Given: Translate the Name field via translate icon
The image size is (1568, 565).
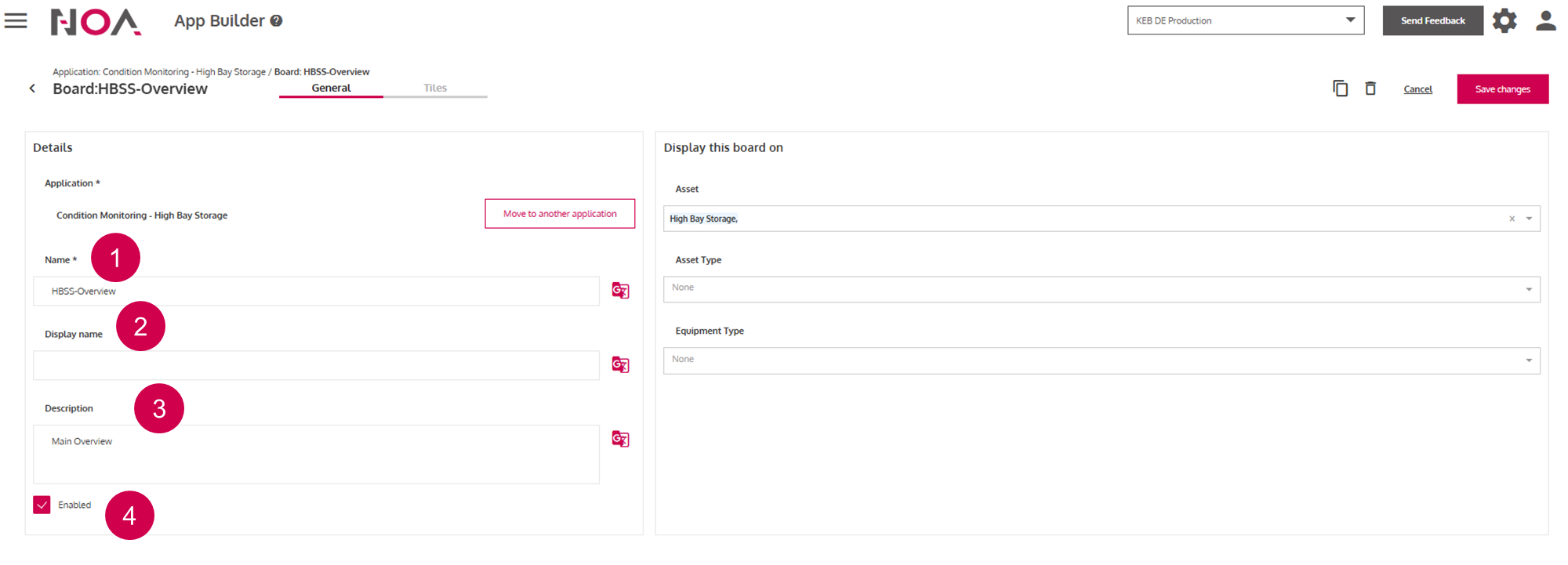Looking at the screenshot, I should click(620, 291).
